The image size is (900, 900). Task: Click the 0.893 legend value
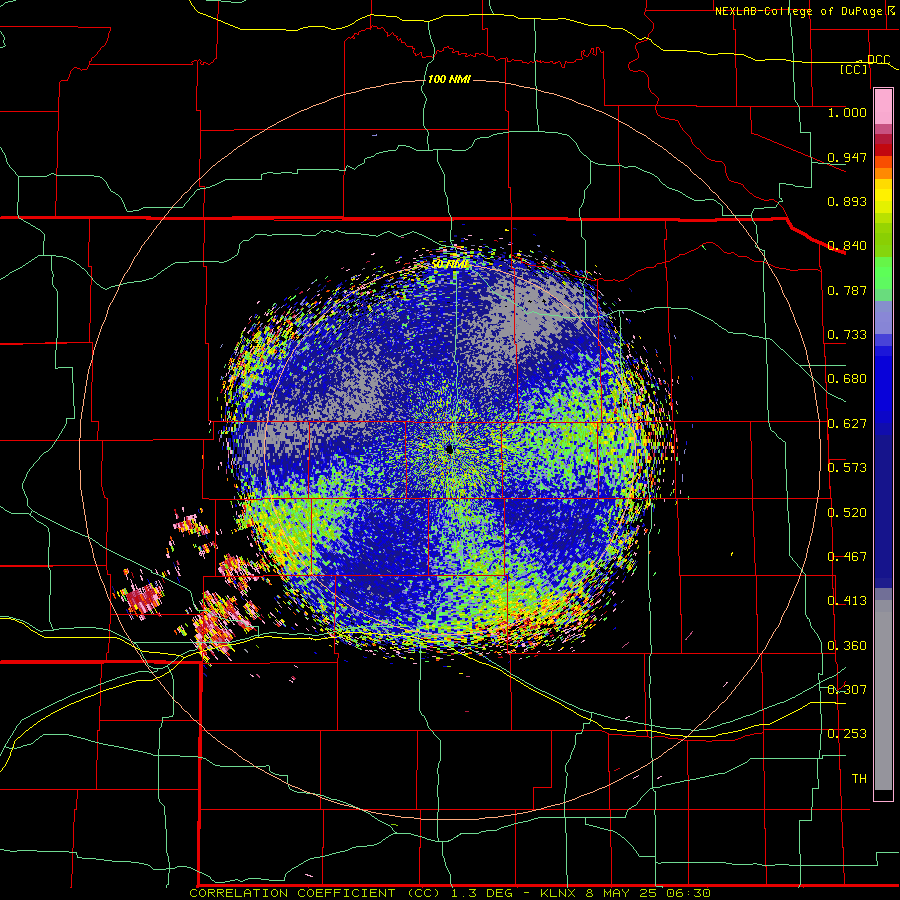847,201
